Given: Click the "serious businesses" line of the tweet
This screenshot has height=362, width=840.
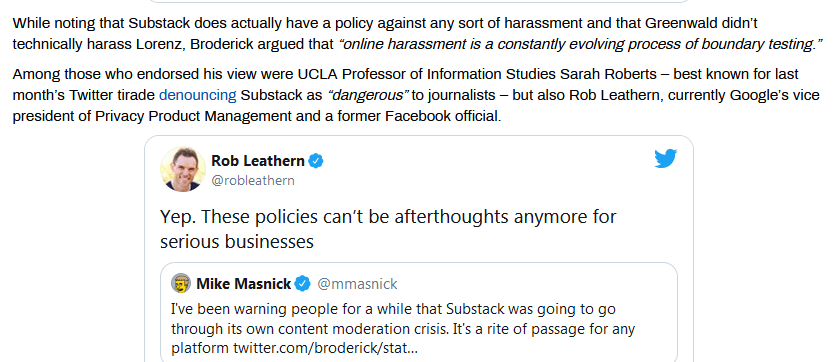Looking at the screenshot, I should (236, 242).
